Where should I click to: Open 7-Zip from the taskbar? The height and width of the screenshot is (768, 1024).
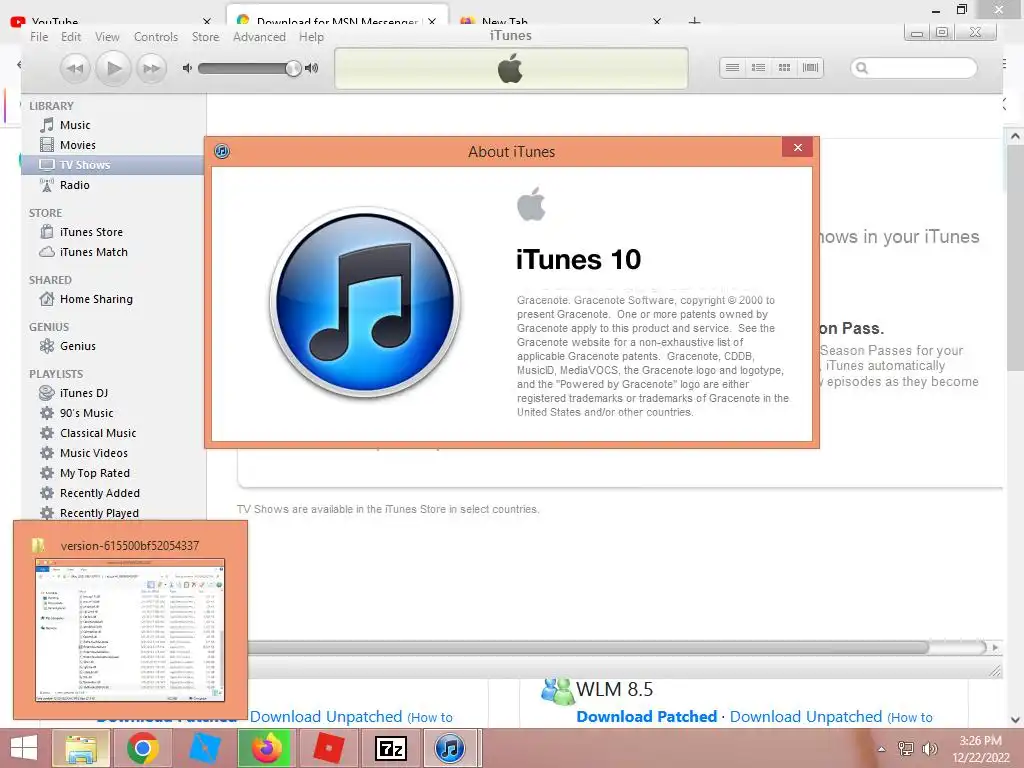[x=391, y=748]
